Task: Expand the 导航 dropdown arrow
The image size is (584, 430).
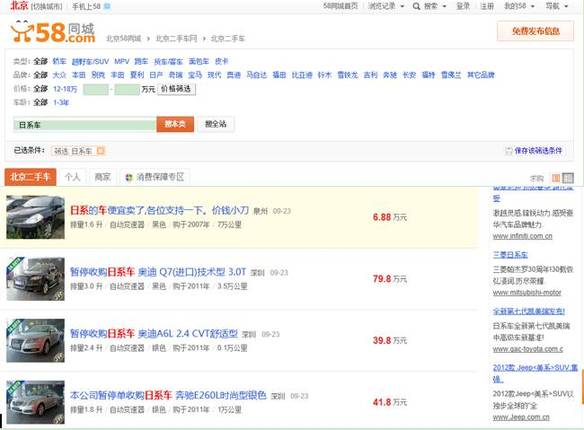Action: coord(566,6)
